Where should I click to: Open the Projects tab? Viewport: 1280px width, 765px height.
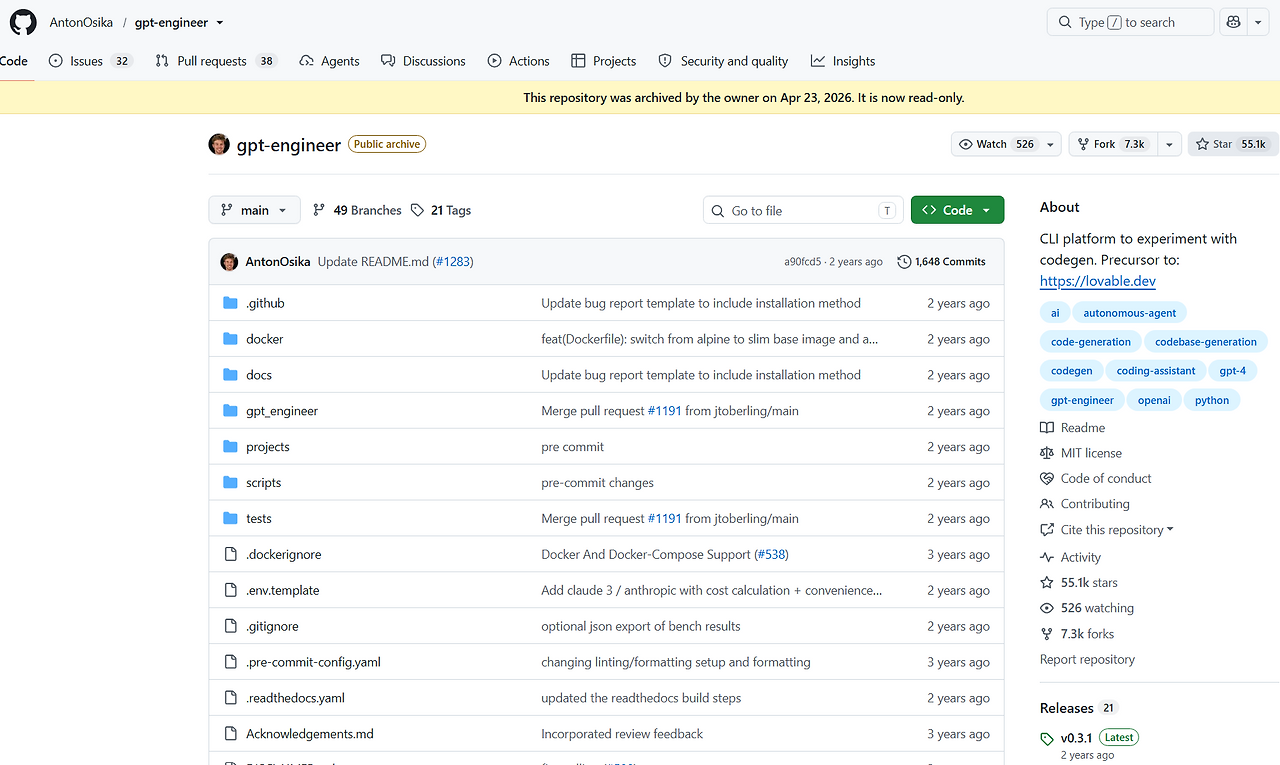coord(603,61)
